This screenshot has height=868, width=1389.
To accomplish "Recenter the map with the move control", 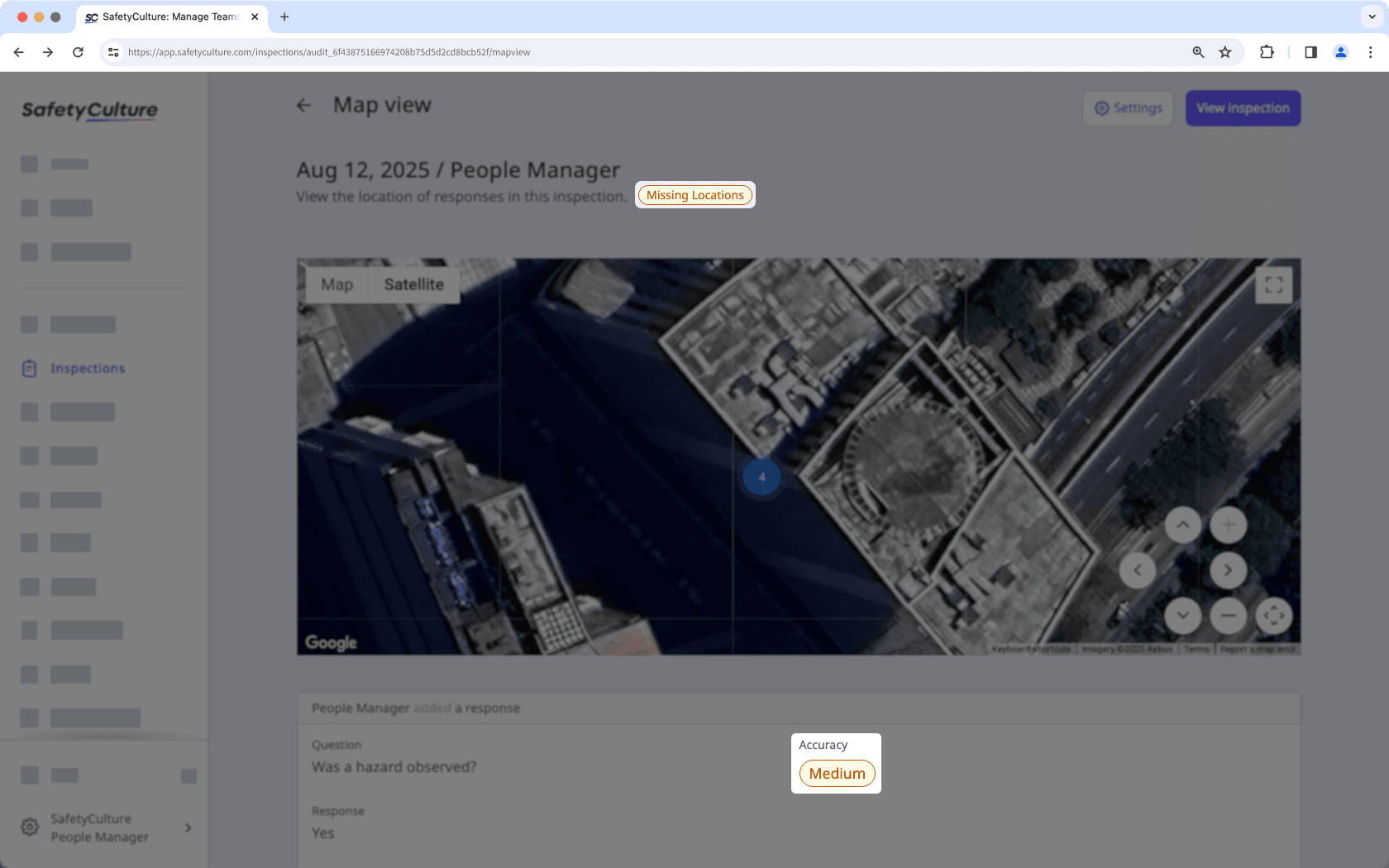I will click(x=1274, y=615).
